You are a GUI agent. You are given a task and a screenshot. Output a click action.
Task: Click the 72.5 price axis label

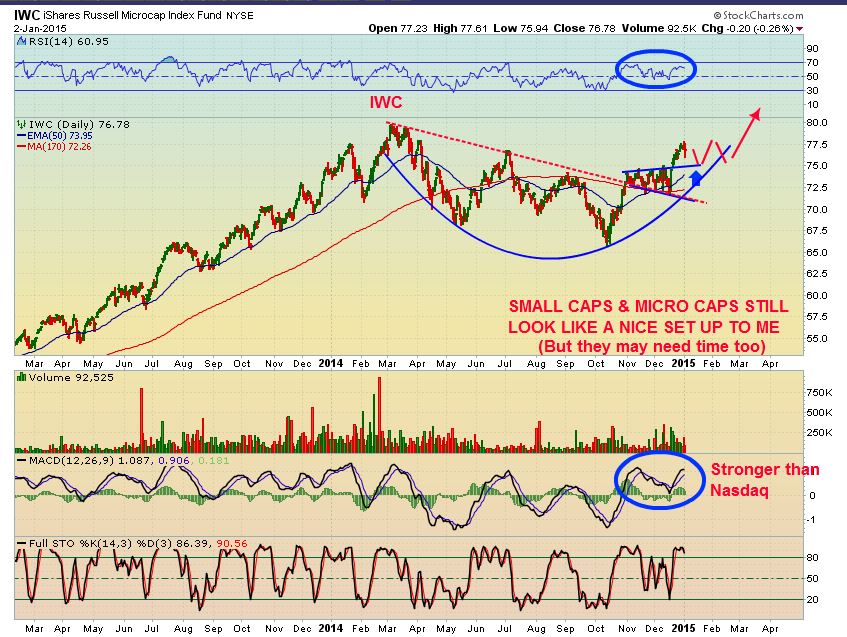(x=817, y=187)
